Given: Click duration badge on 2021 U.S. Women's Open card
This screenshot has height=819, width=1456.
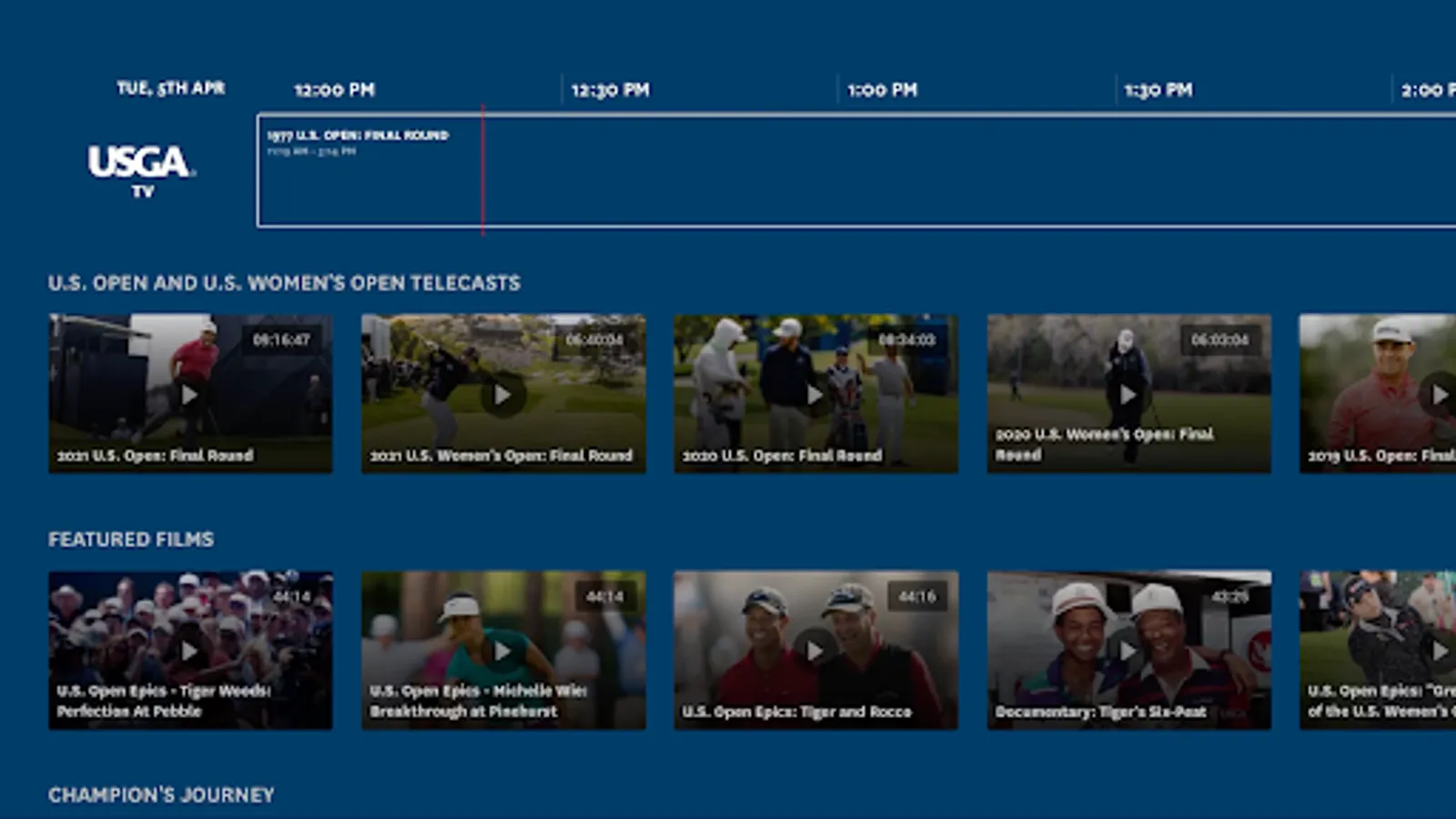Looking at the screenshot, I should (595, 340).
